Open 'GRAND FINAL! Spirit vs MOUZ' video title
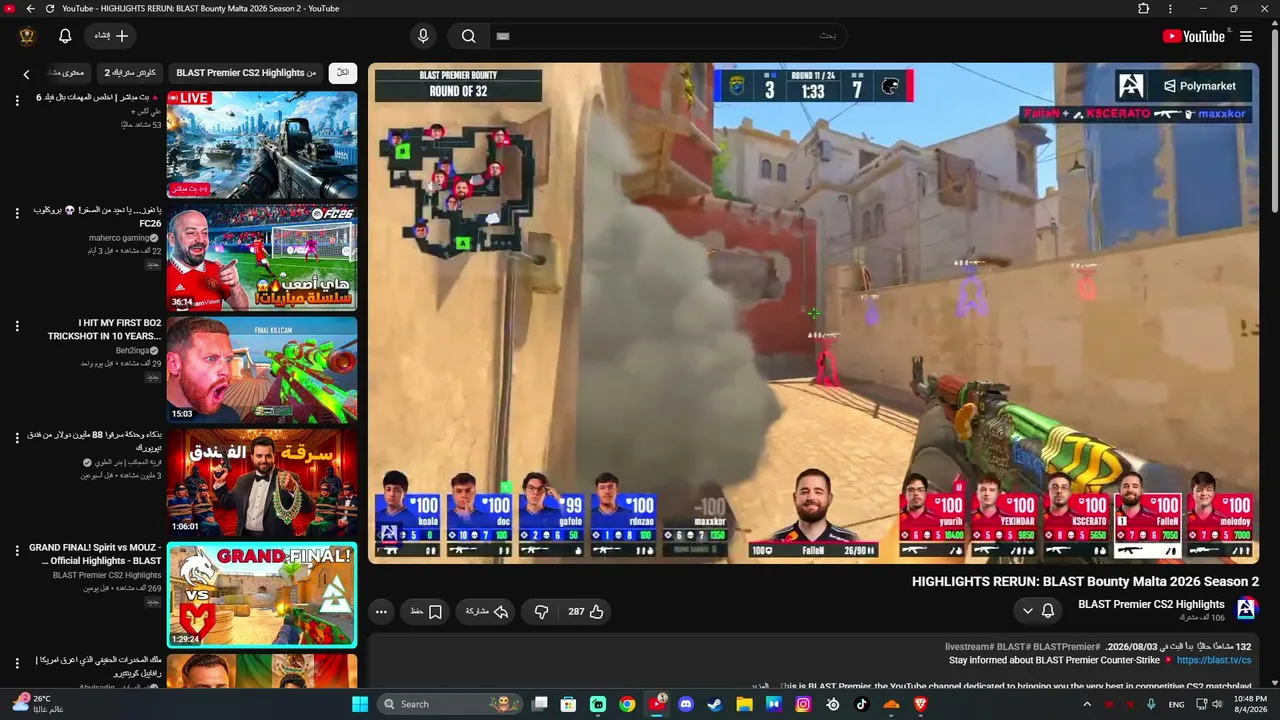 tap(96, 554)
